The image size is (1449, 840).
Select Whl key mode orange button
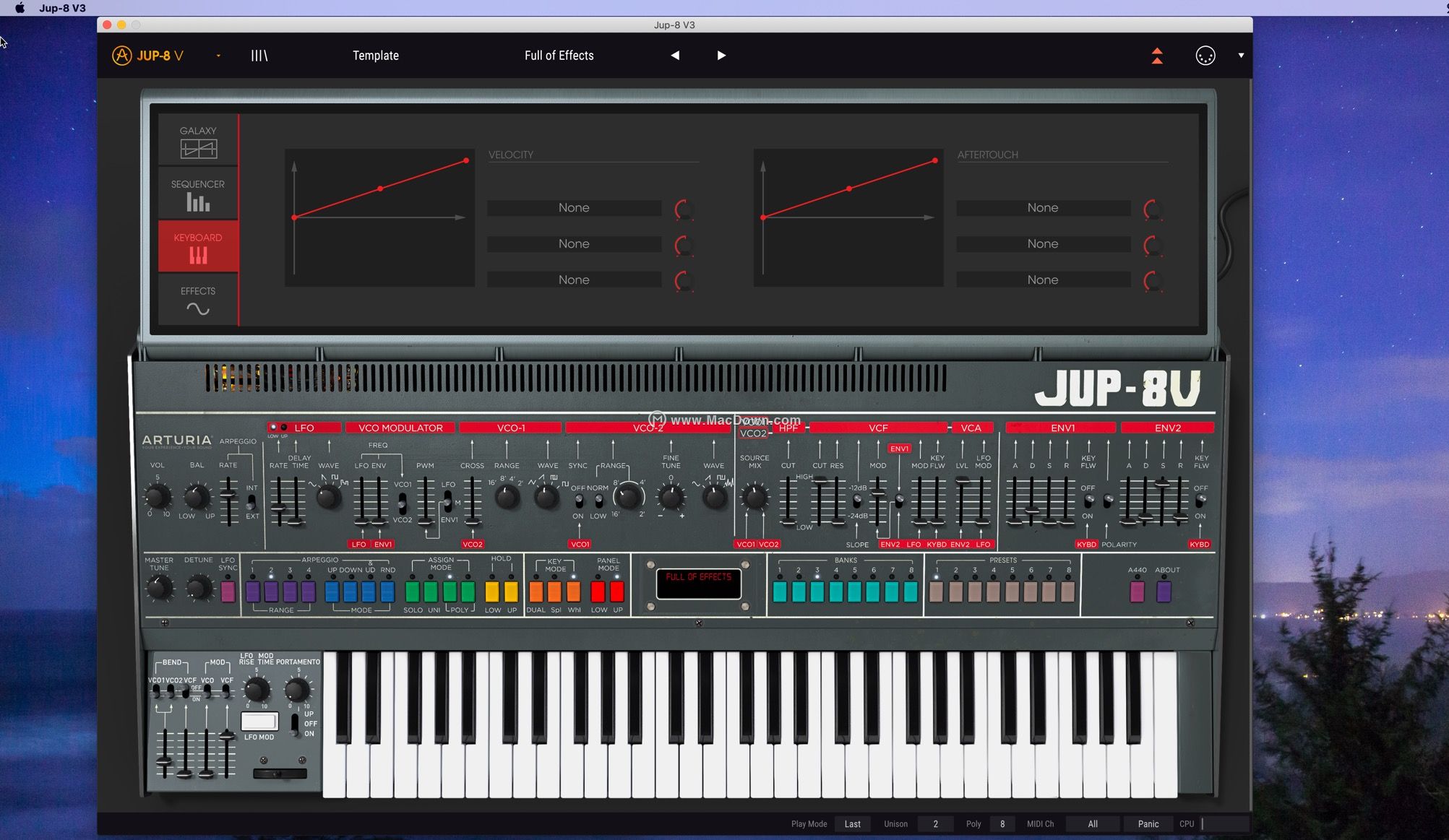pyautogui.click(x=573, y=592)
